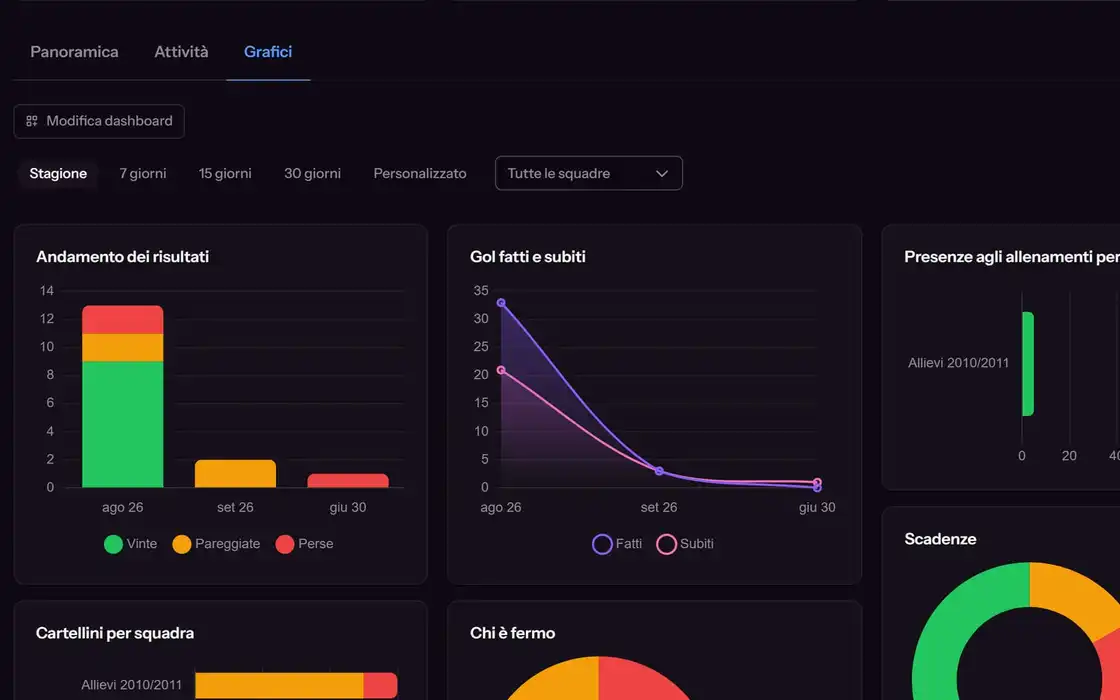Switch to the Panoramica tab
The image size is (1120, 700).
(74, 51)
